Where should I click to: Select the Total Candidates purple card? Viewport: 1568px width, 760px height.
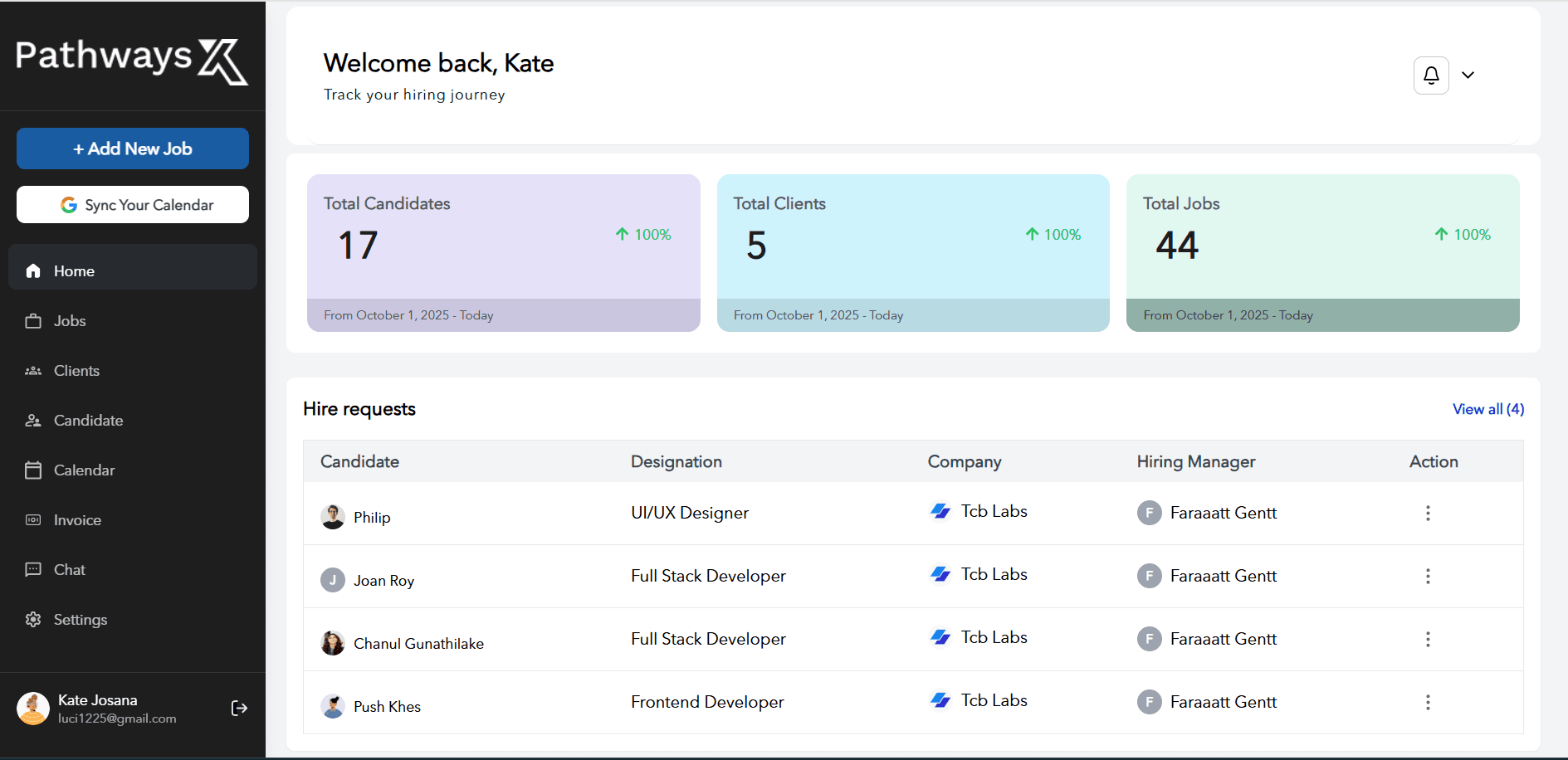(504, 253)
